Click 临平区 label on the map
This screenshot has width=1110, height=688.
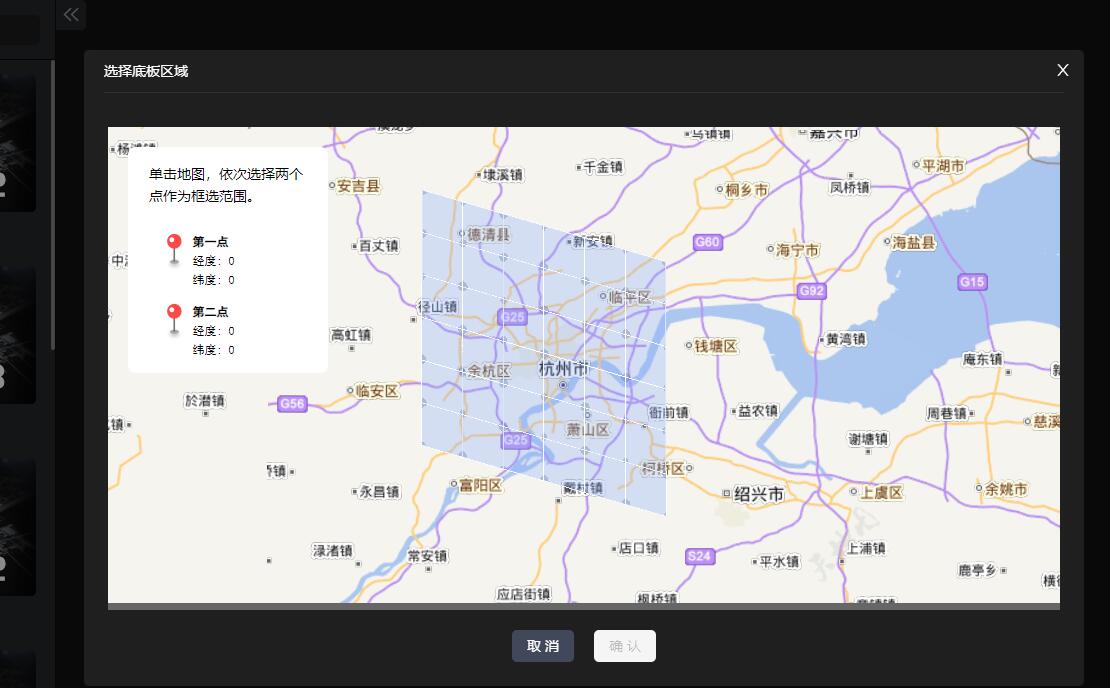point(630,297)
